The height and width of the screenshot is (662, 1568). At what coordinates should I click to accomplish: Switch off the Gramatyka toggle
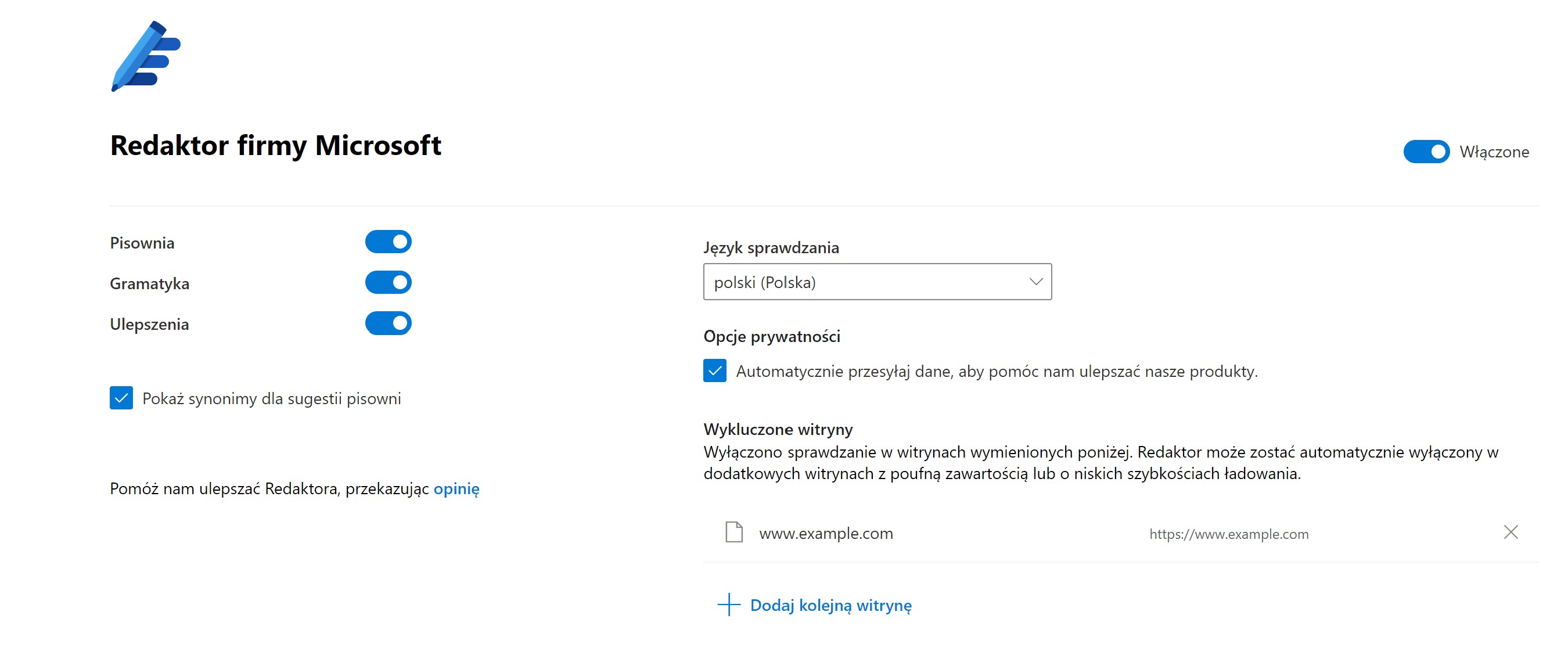point(389,282)
